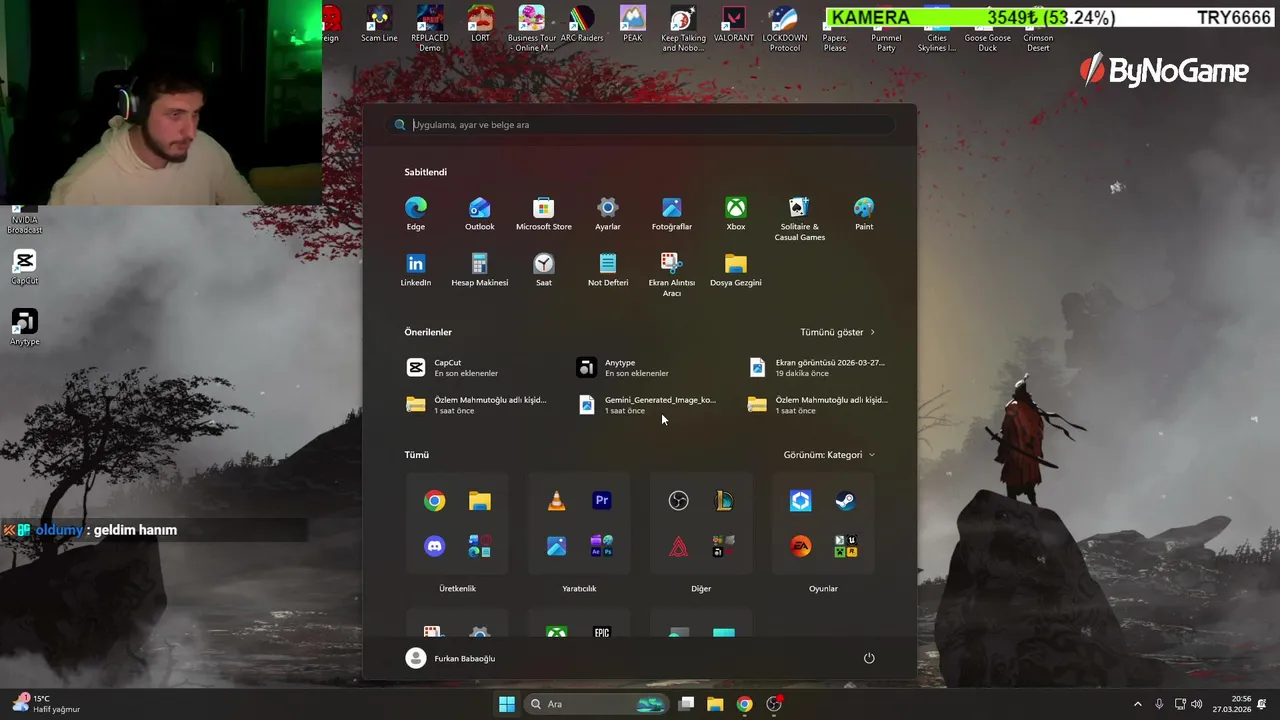This screenshot has width=1280, height=720.
Task: Open the Saat clock app
Action: 543,269
